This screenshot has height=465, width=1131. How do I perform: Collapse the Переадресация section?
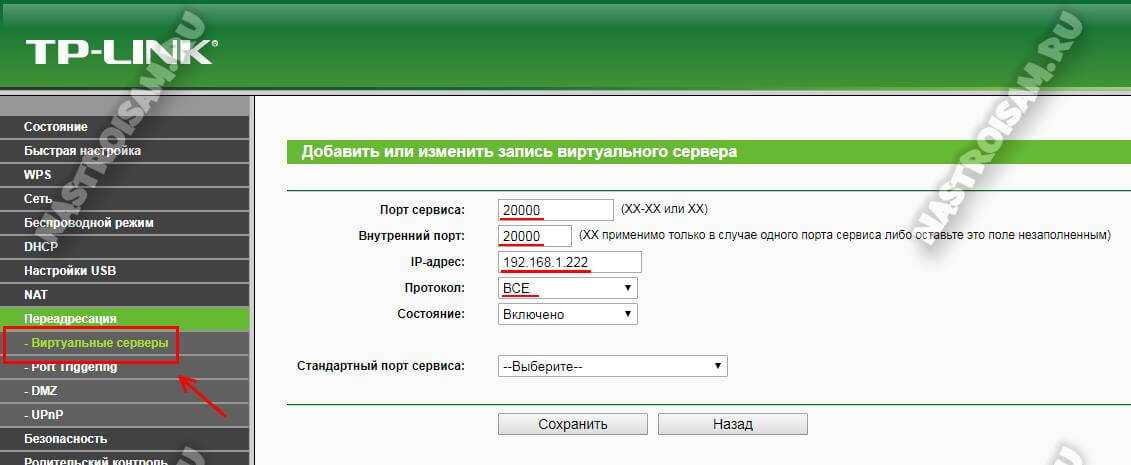click(x=70, y=319)
